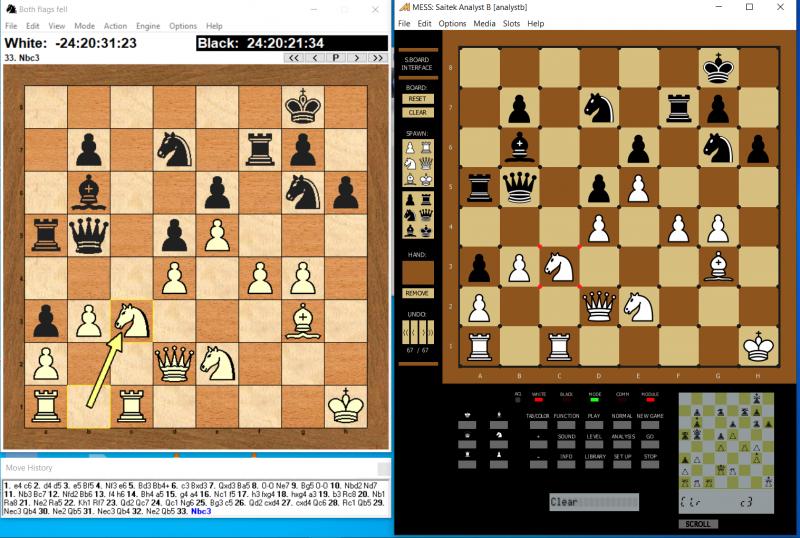Toggle the SOUND key on the Saitek panel
The width and height of the screenshot is (800, 538).
click(566, 436)
